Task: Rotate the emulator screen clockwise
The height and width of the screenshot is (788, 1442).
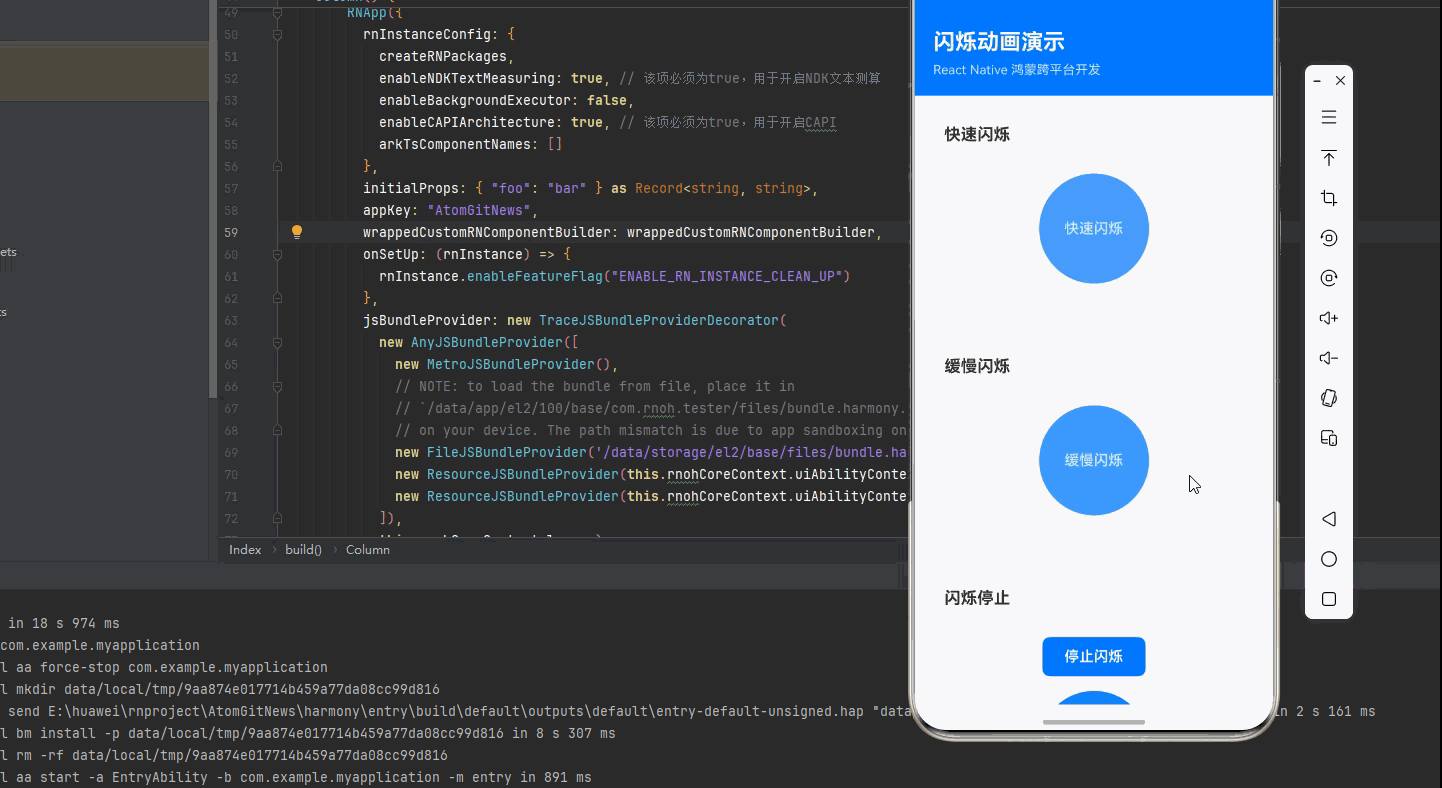Action: [1329, 278]
